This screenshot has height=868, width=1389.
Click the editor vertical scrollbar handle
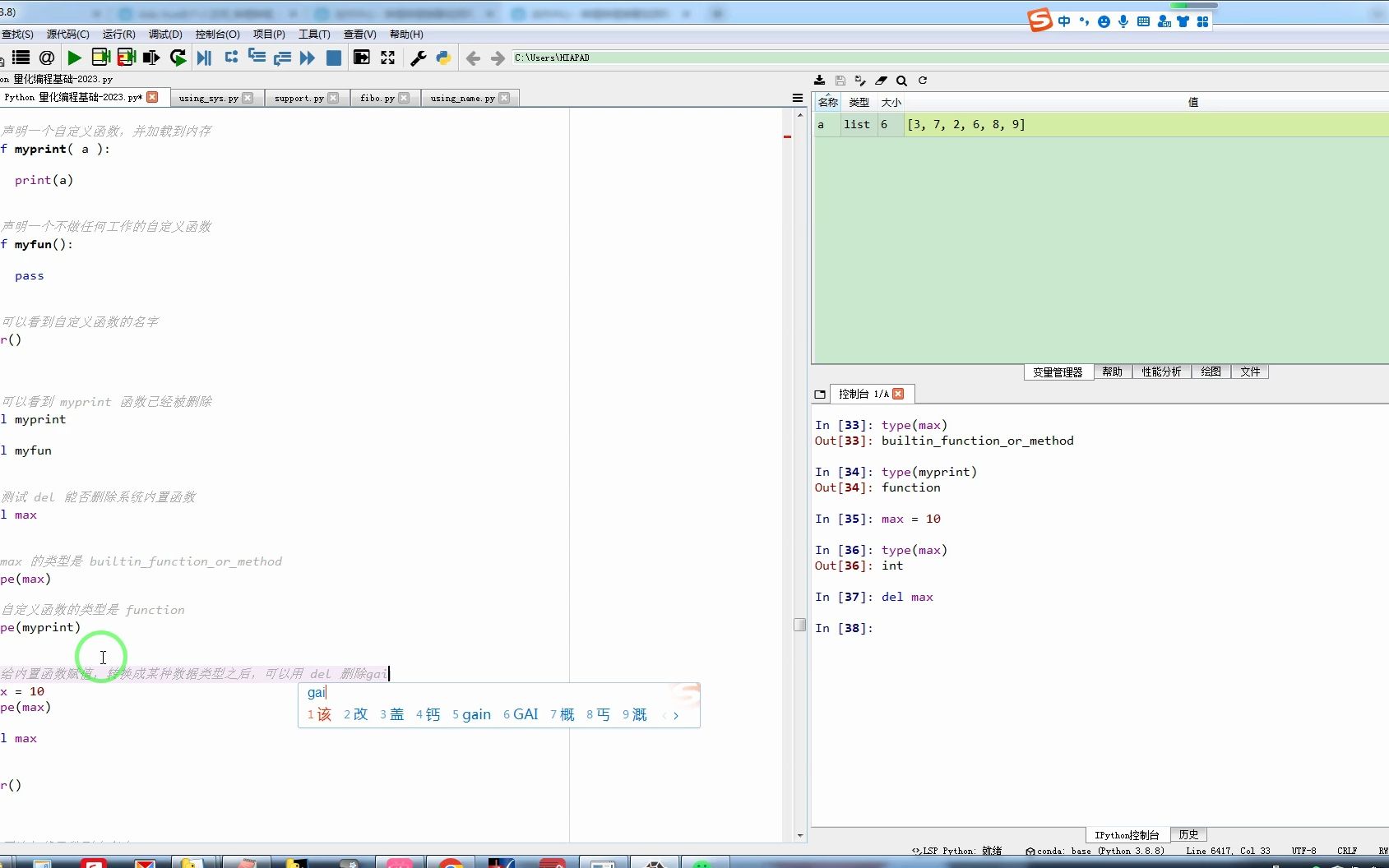pos(799,625)
